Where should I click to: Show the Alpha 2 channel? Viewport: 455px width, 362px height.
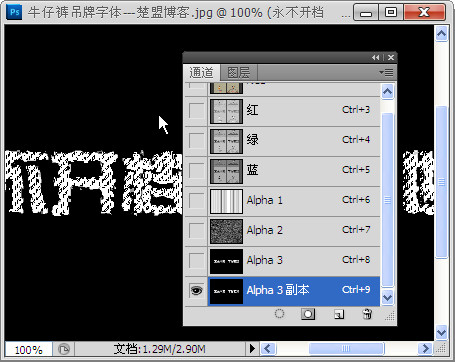[x=196, y=230]
